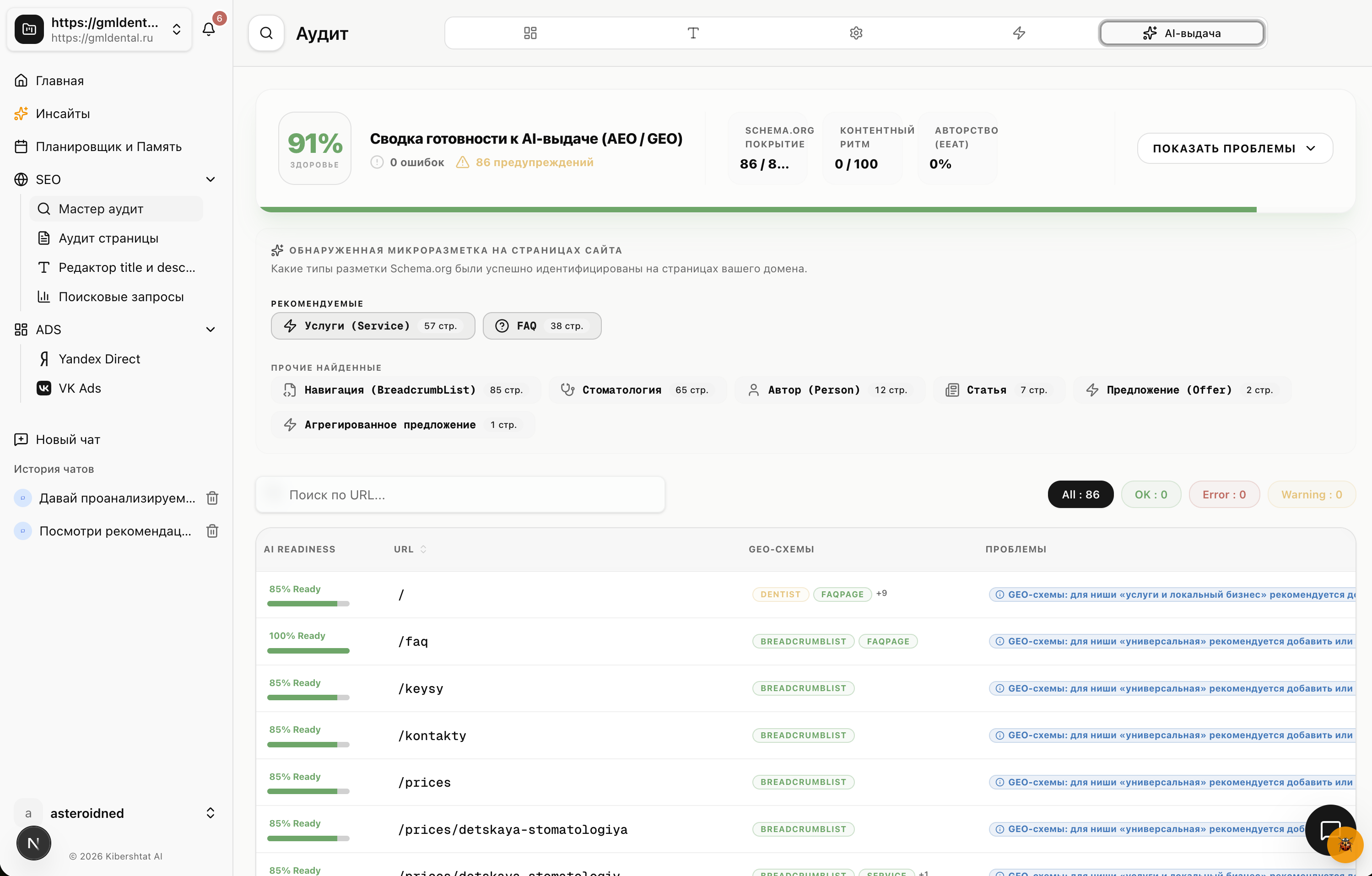The image size is (1372, 876).
Task: Select the AI-выдача tab
Action: [x=1182, y=33]
